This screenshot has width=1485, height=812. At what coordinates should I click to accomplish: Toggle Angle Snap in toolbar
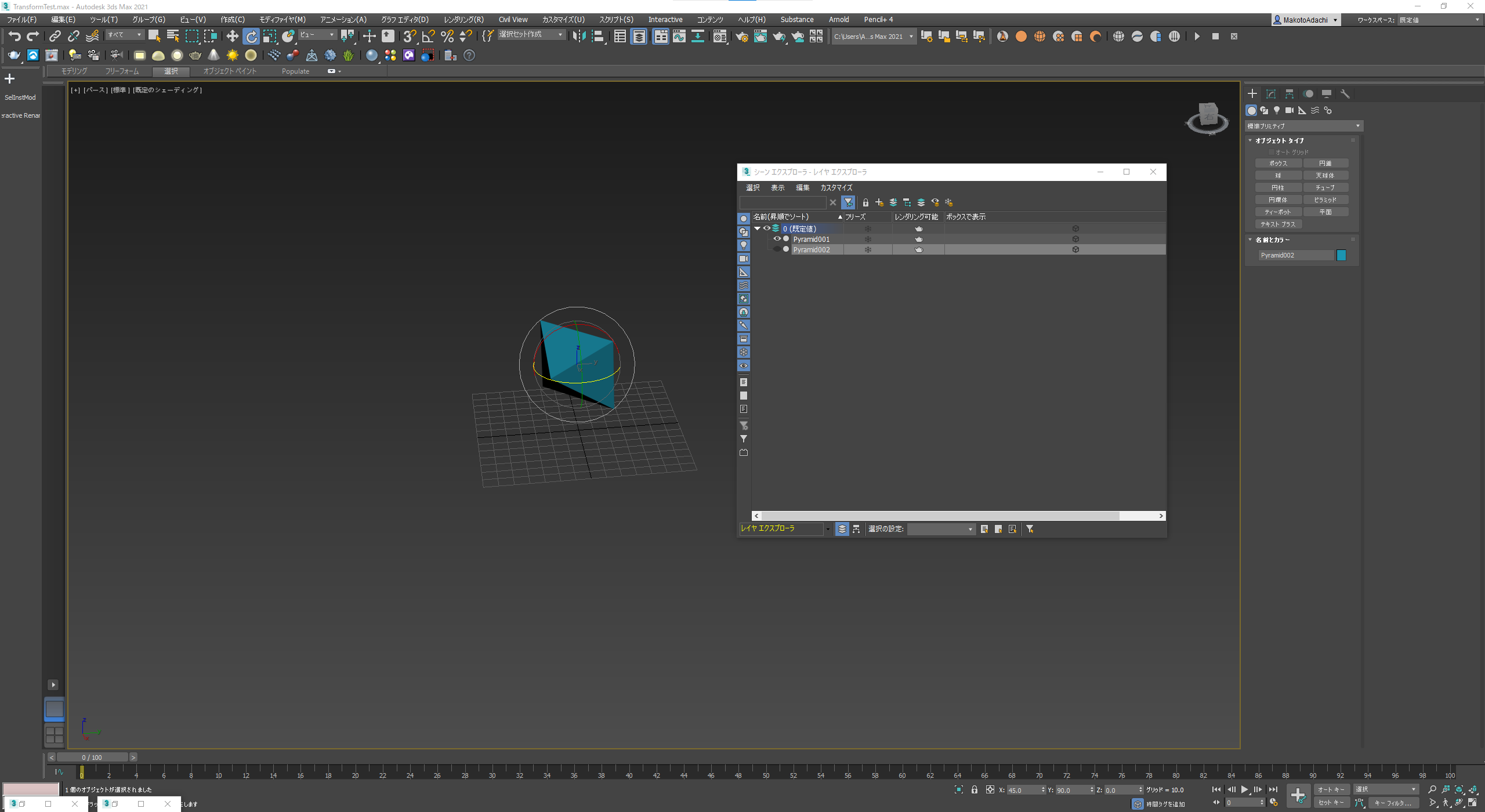pos(428,37)
